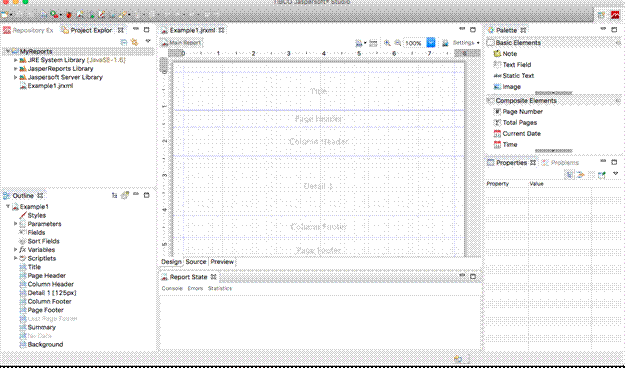This screenshot has width=631, height=372.
Task: Expand the JRE System Library node
Action: (16, 60)
